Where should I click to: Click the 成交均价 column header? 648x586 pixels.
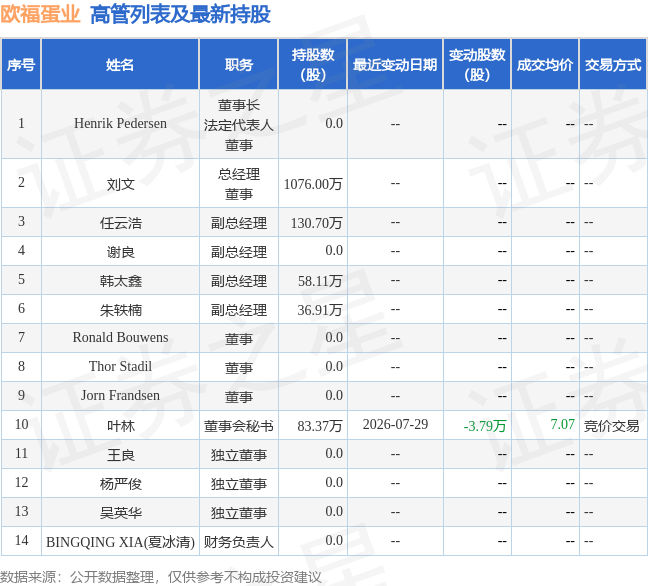click(x=545, y=64)
